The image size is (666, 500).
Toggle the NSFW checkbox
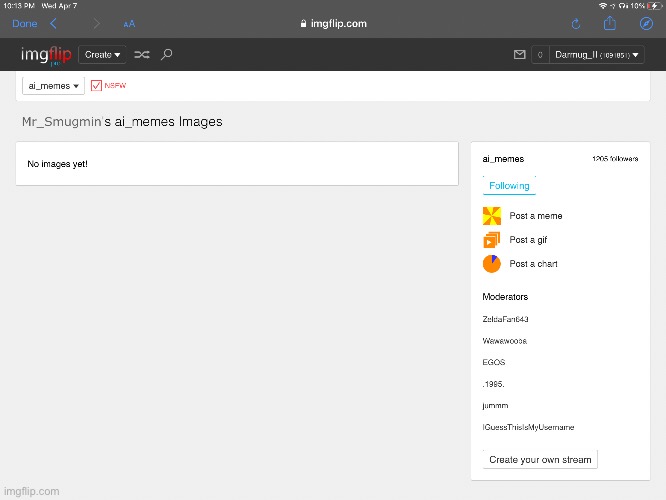pyautogui.click(x=96, y=86)
